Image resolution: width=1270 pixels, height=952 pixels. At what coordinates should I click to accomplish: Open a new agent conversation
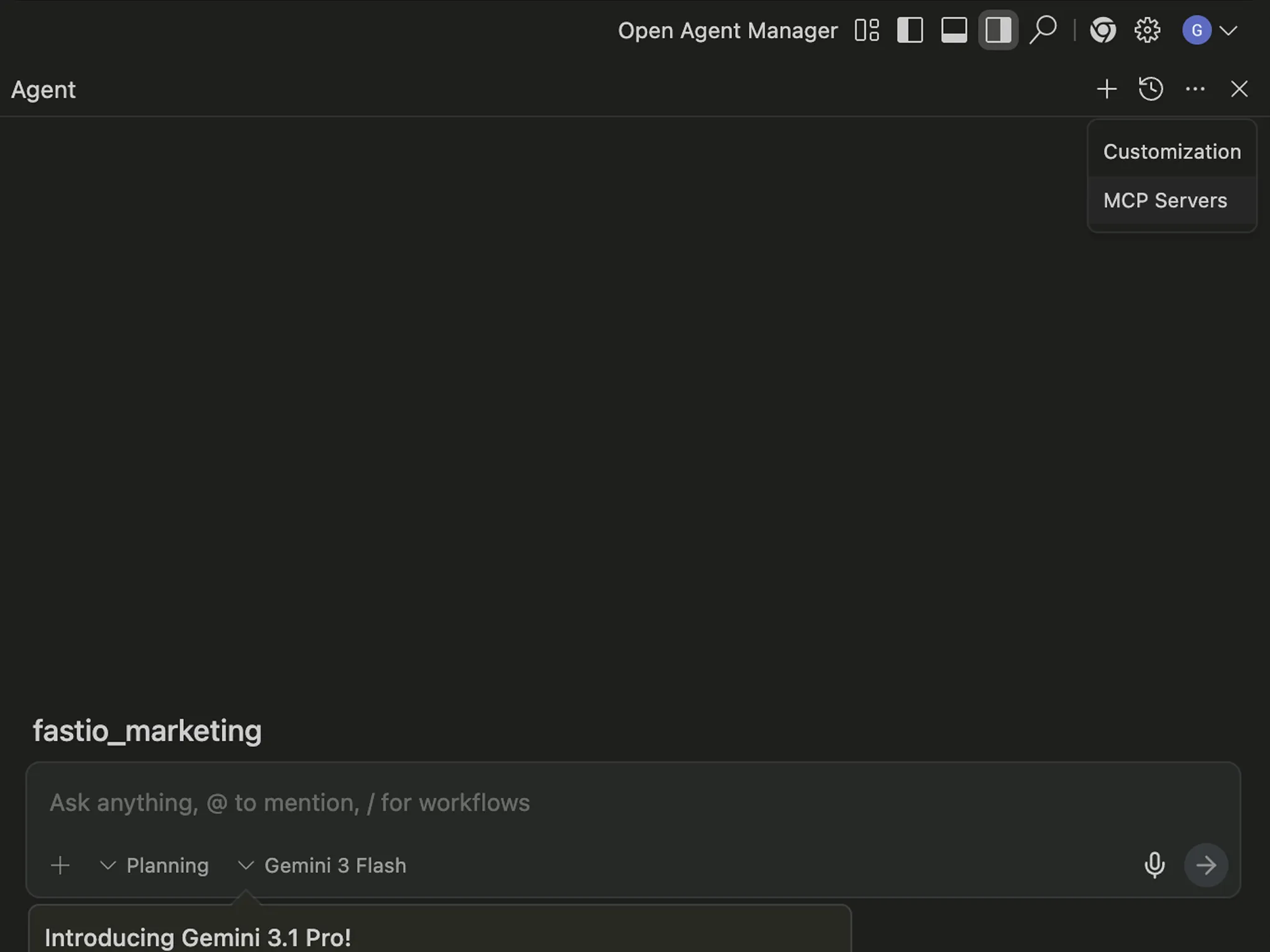click(1107, 89)
